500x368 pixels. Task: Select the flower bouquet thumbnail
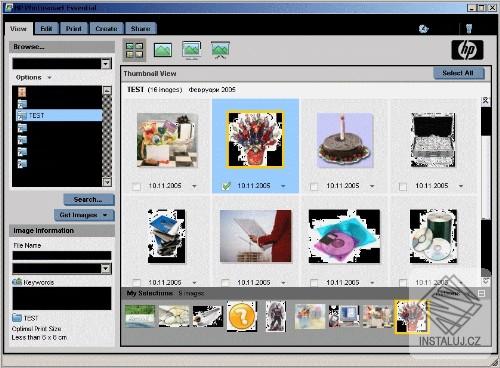(255, 139)
